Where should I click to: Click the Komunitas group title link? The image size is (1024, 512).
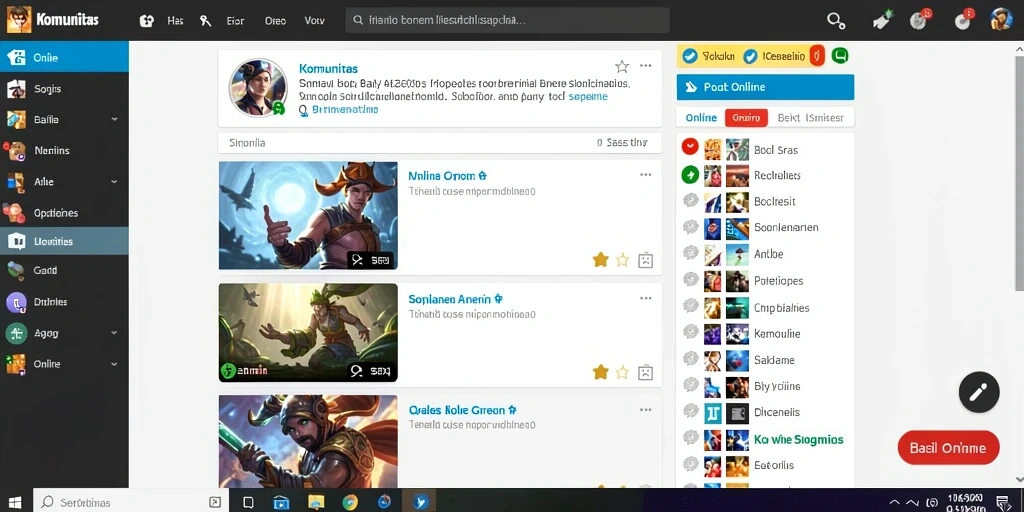[328, 69]
